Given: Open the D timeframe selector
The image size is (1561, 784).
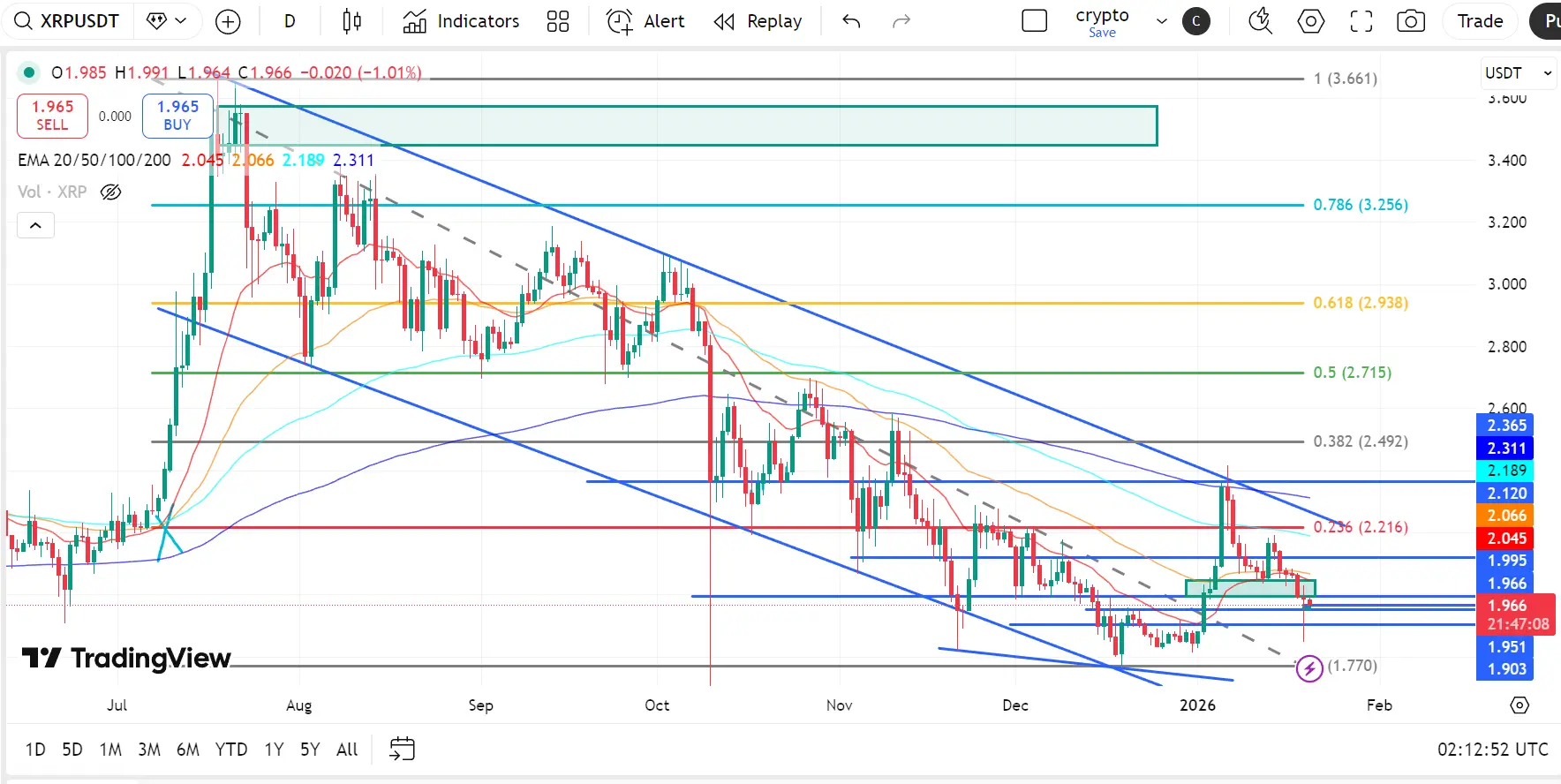Looking at the screenshot, I should click(290, 21).
